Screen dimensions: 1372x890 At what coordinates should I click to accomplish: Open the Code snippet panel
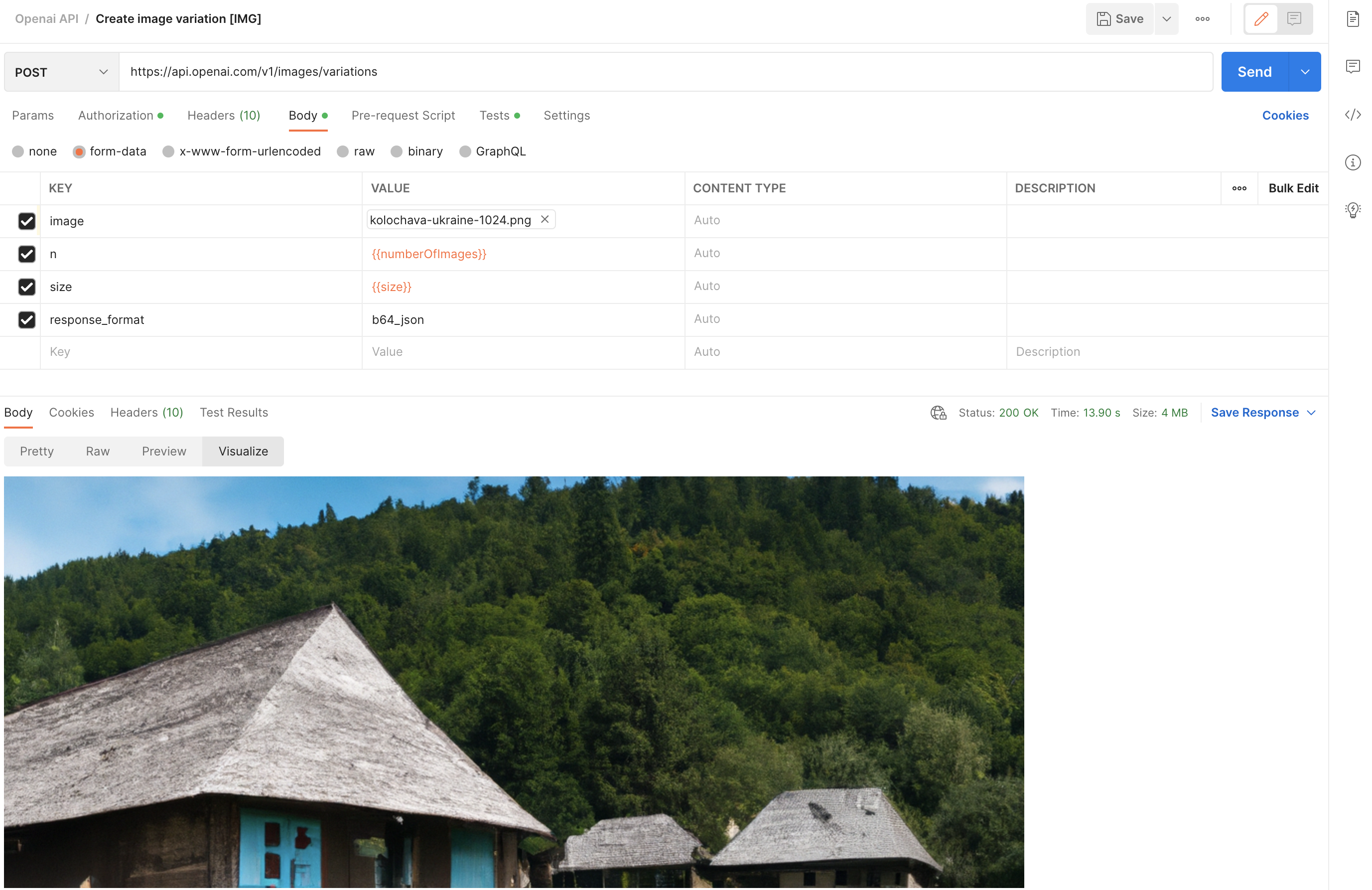(x=1353, y=115)
